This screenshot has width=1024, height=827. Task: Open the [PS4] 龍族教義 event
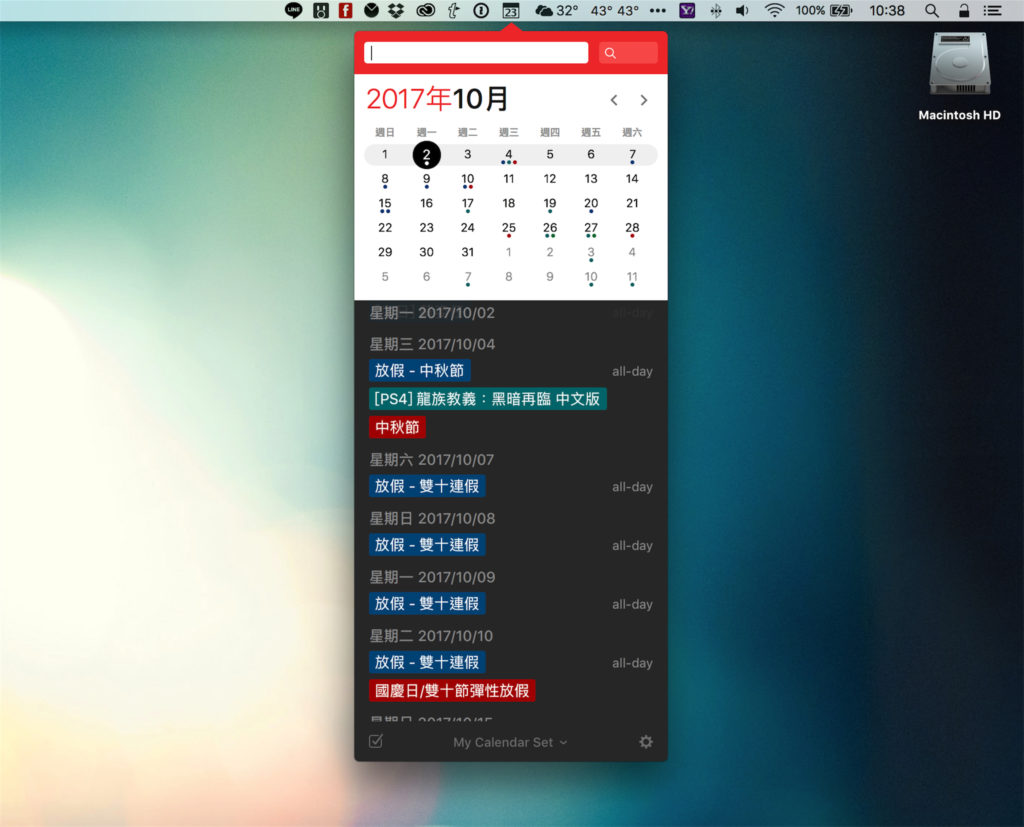click(x=488, y=398)
